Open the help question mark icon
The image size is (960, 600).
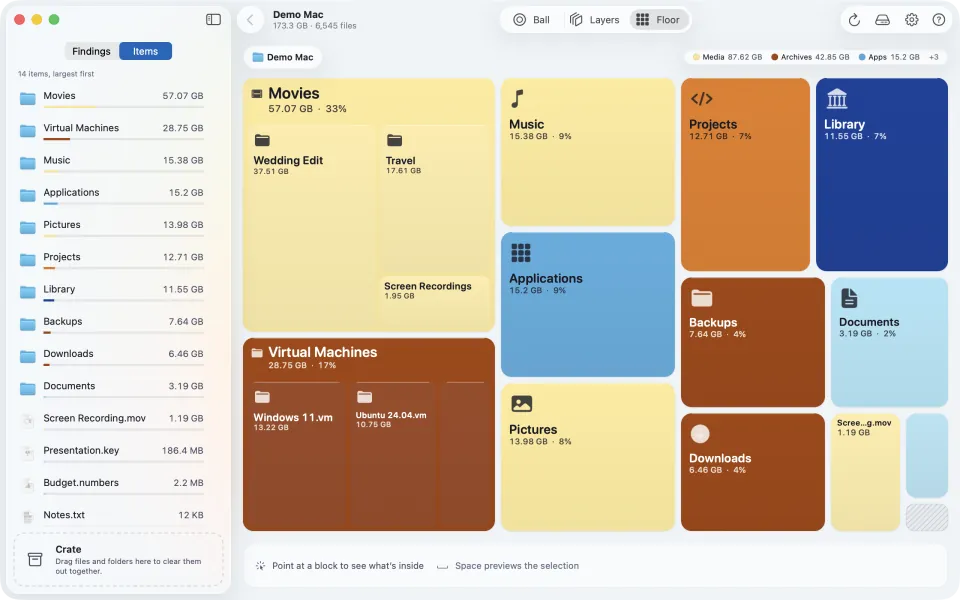point(939,20)
